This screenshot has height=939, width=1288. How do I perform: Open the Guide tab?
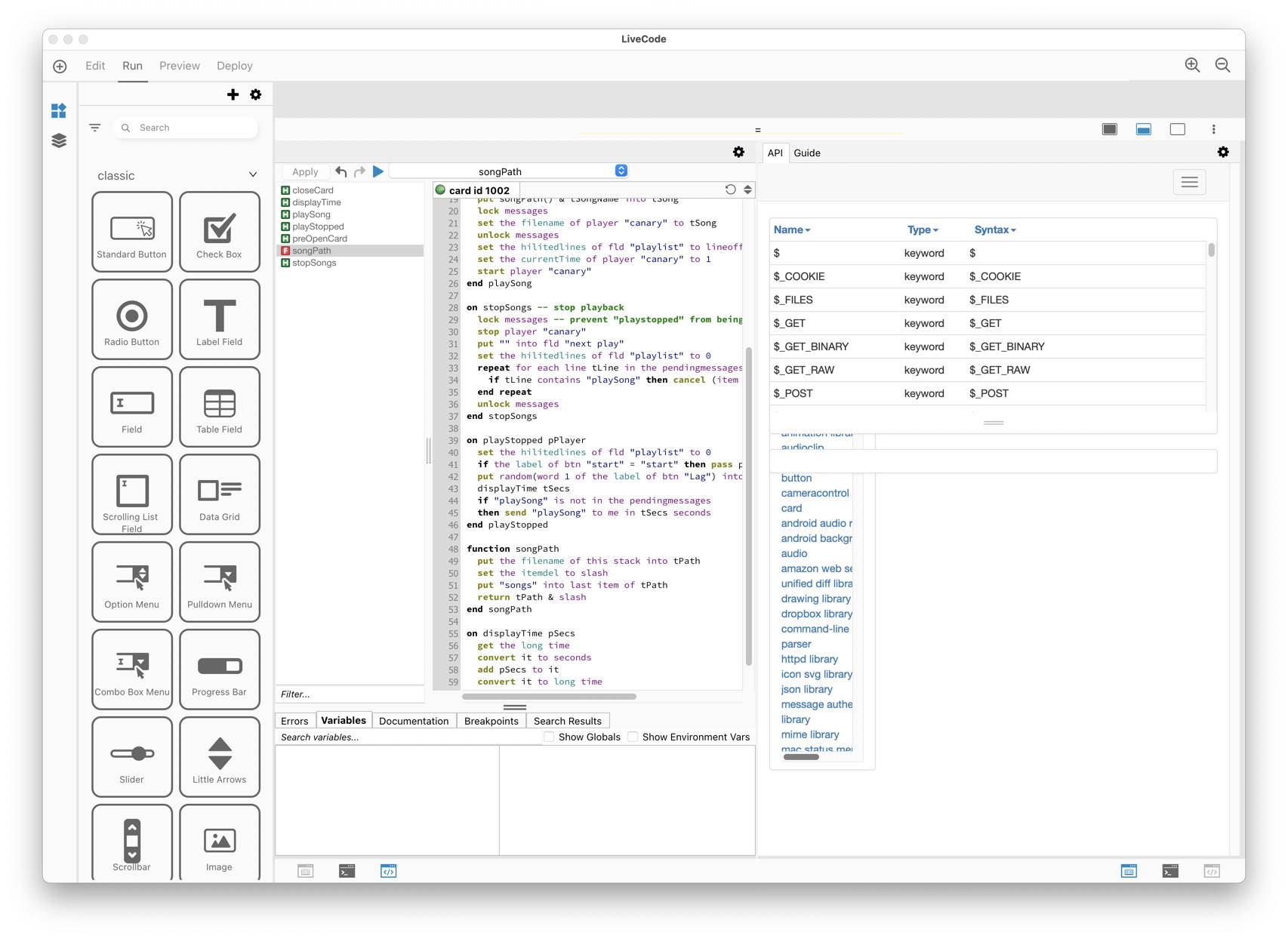pyautogui.click(x=806, y=152)
